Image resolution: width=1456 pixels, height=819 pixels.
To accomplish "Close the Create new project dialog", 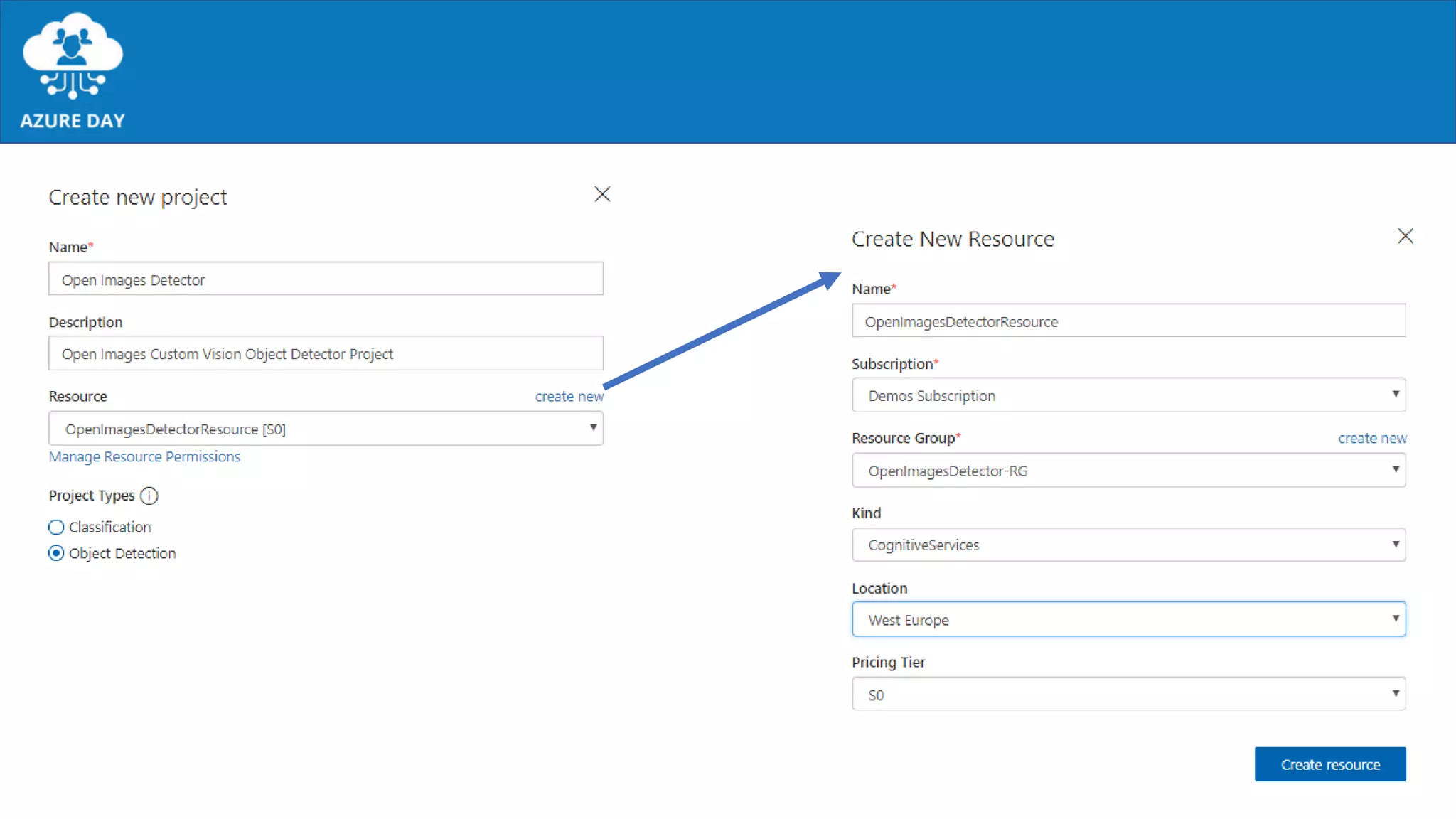I will click(x=602, y=194).
